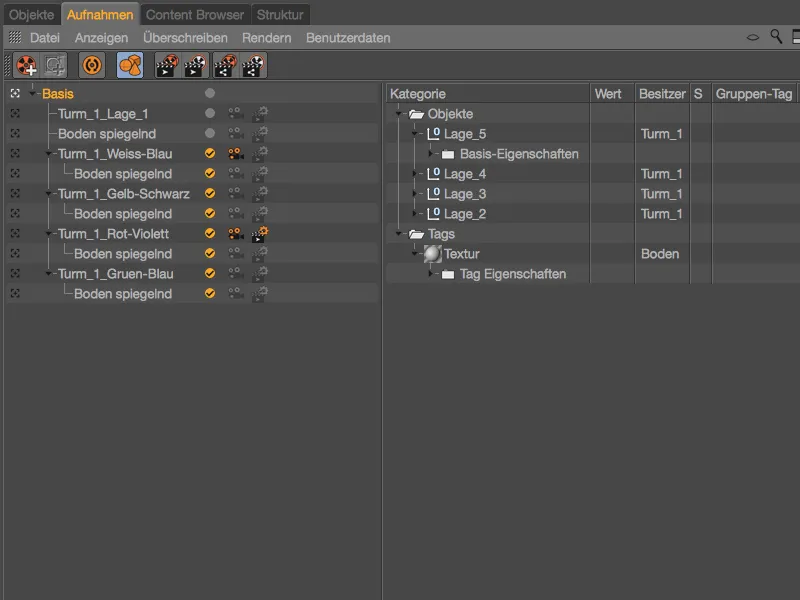Collapse the Turm_1_Rot-Violett take
This screenshot has width=800, height=600.
pyautogui.click(x=48, y=234)
